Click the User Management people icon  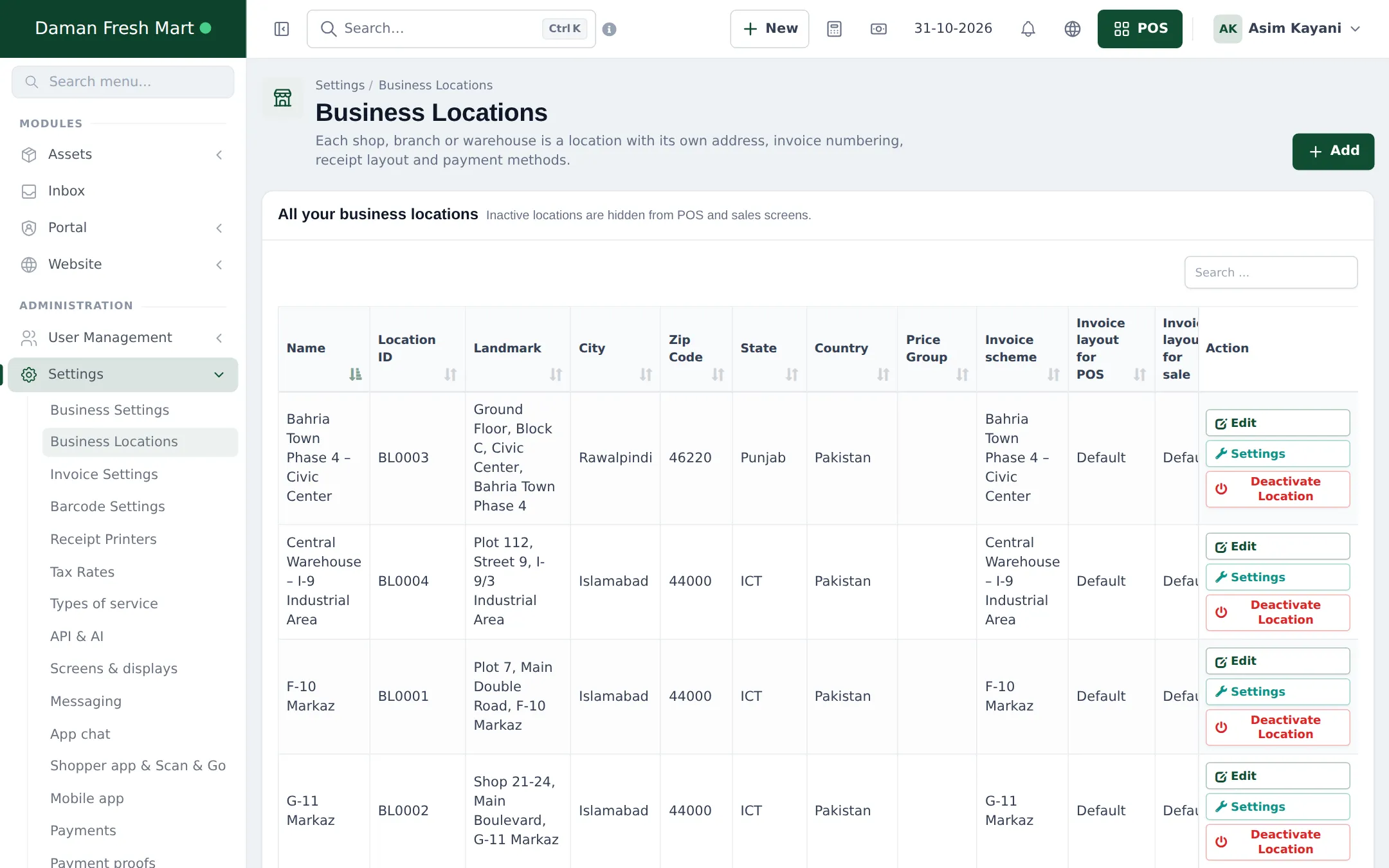[29, 338]
